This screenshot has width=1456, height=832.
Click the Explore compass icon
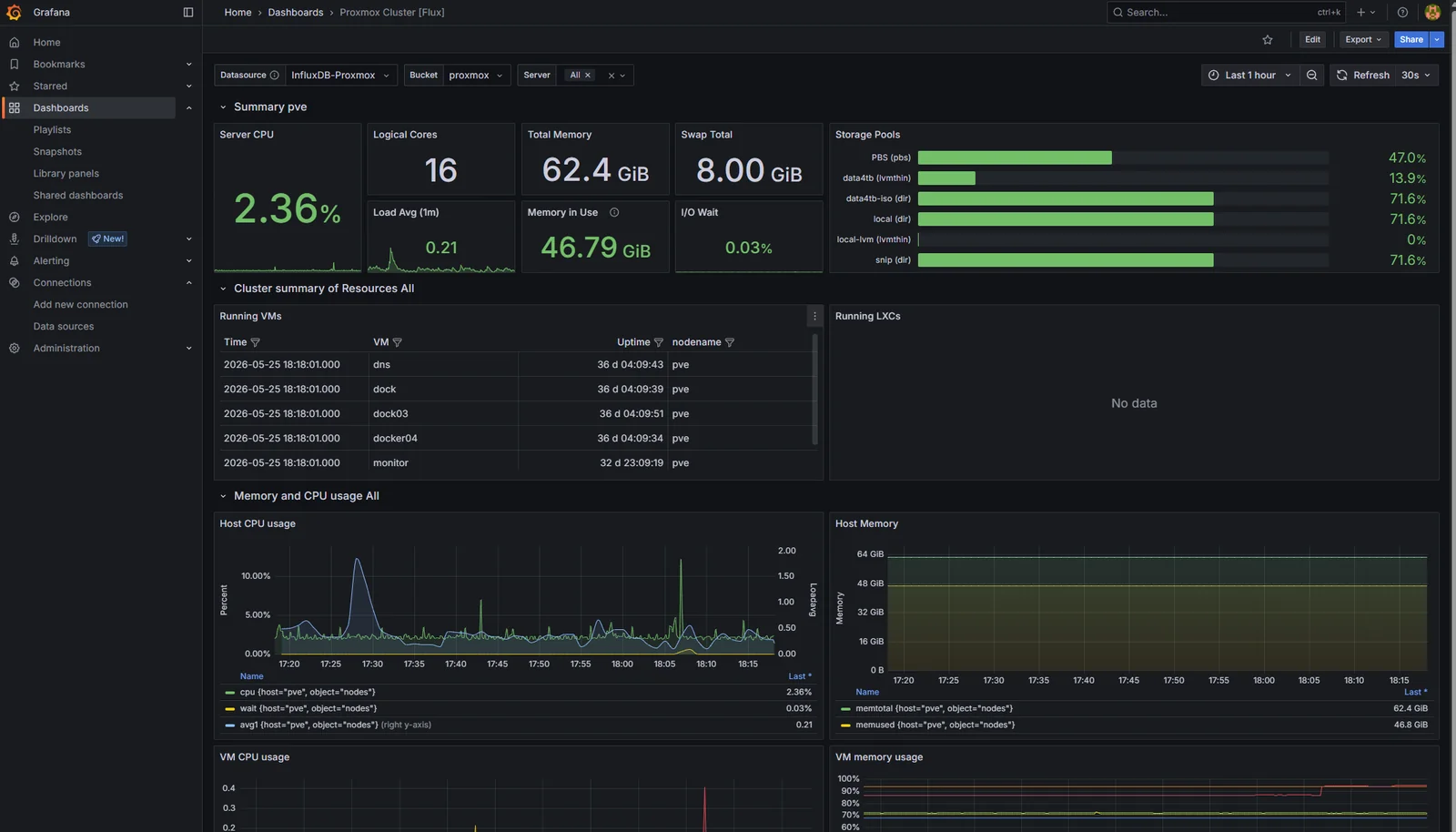14,218
